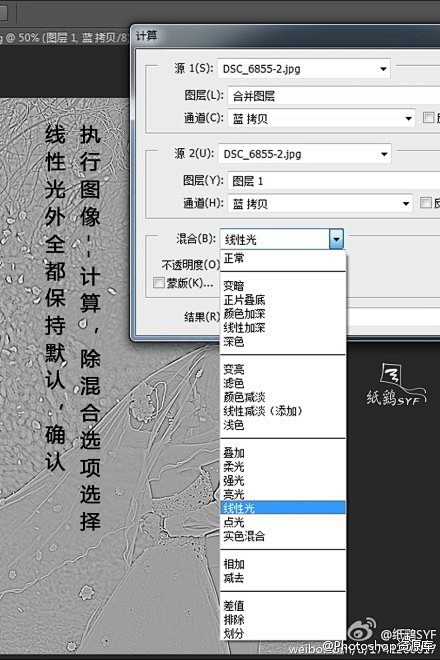Select blend mode 变亮
This screenshot has height=660, width=440.
[x=283, y=369]
